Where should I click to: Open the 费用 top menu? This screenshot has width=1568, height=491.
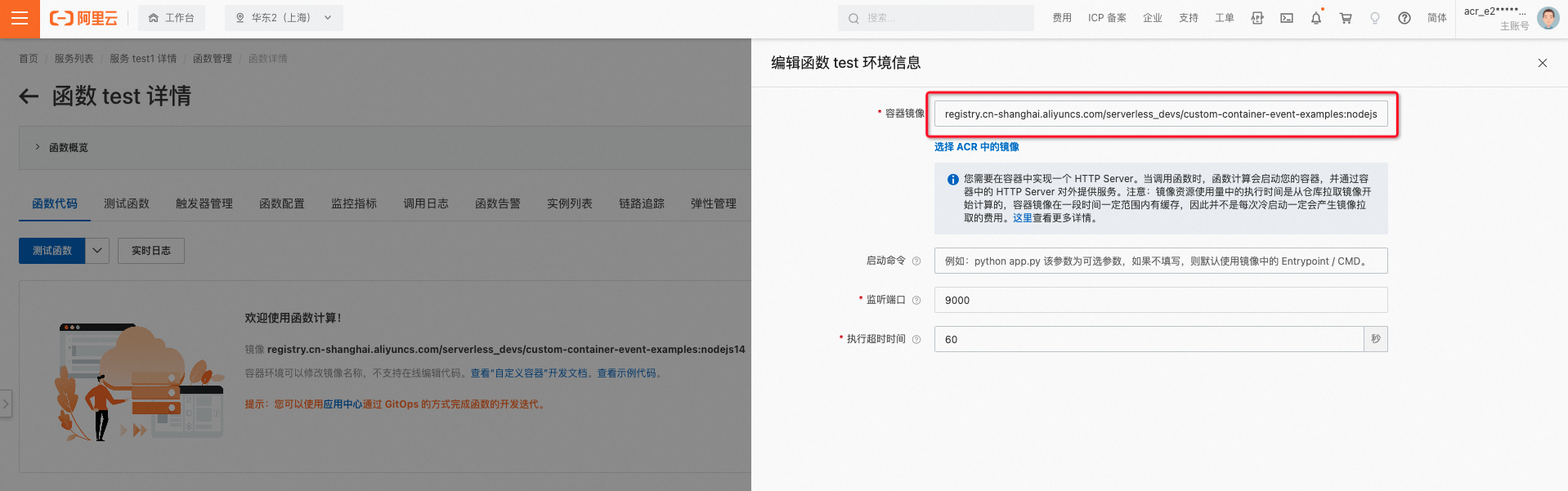(1062, 18)
